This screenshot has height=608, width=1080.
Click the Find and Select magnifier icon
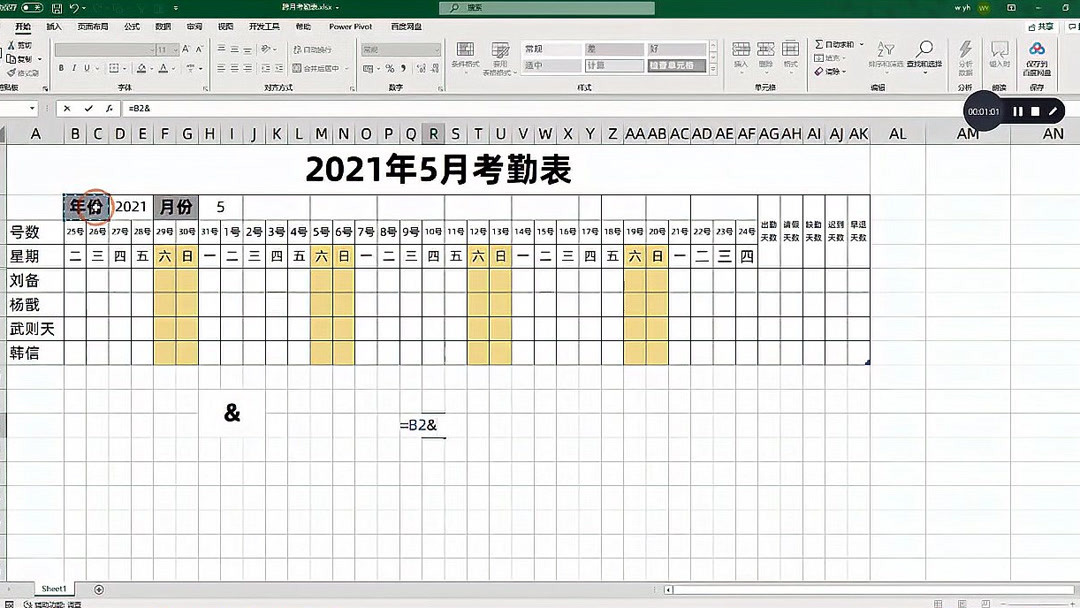point(925,48)
